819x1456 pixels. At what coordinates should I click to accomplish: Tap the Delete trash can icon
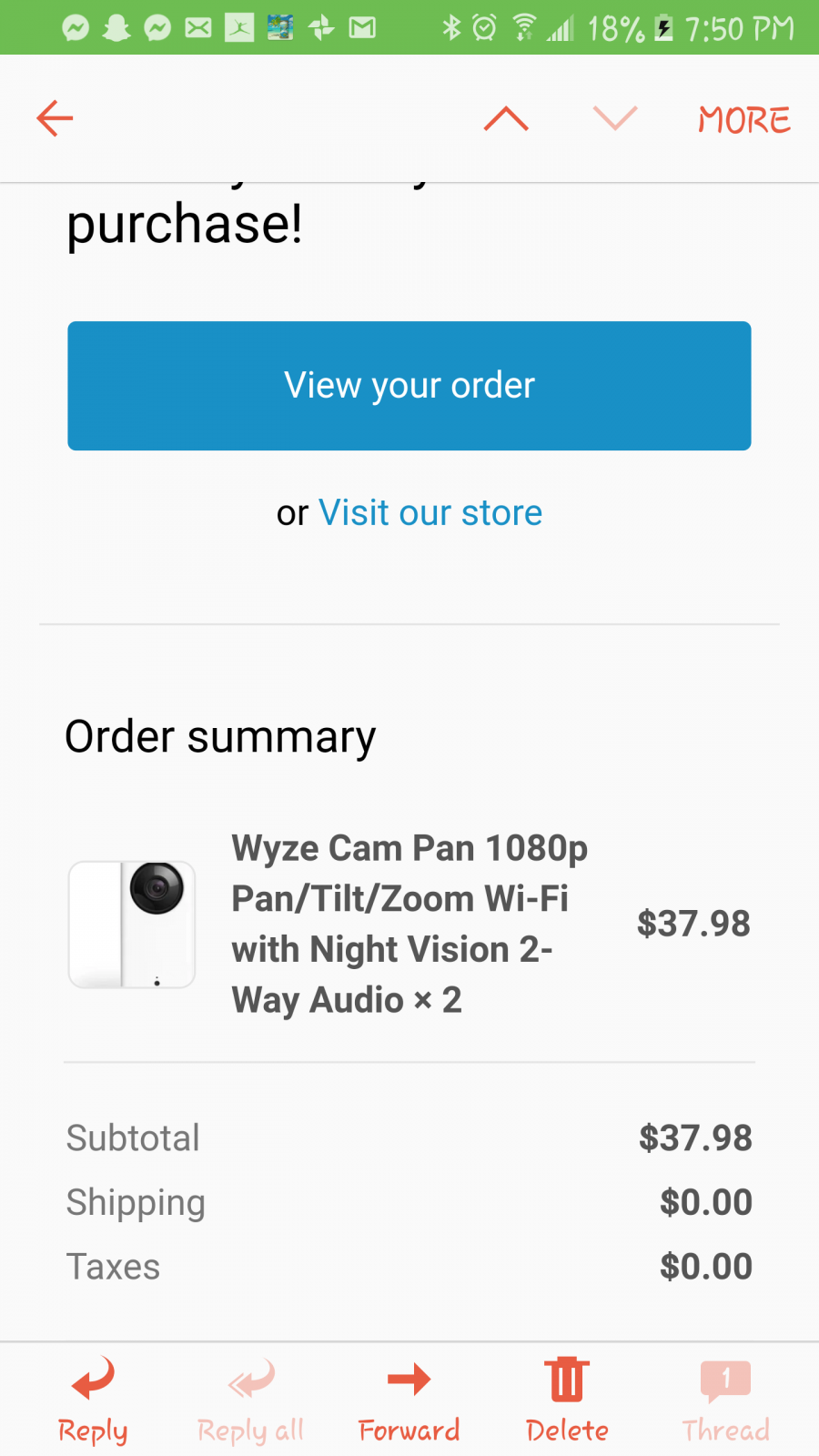point(567,1380)
